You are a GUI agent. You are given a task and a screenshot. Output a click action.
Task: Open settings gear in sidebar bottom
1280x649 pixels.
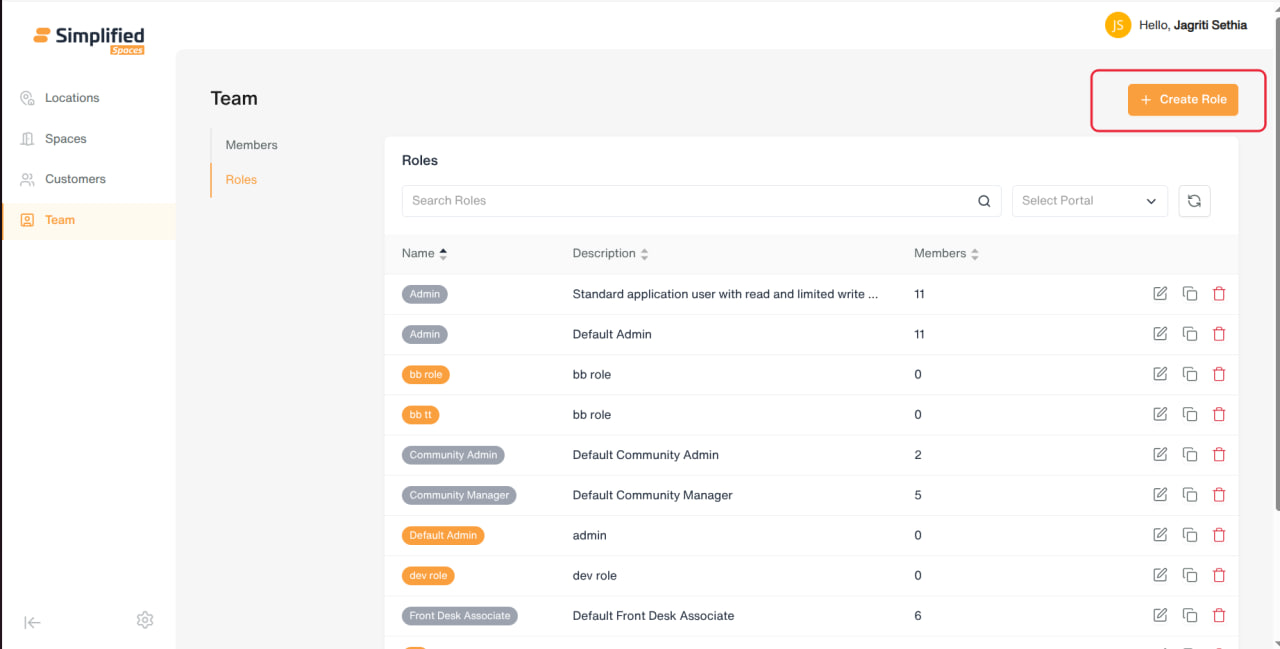pos(145,620)
